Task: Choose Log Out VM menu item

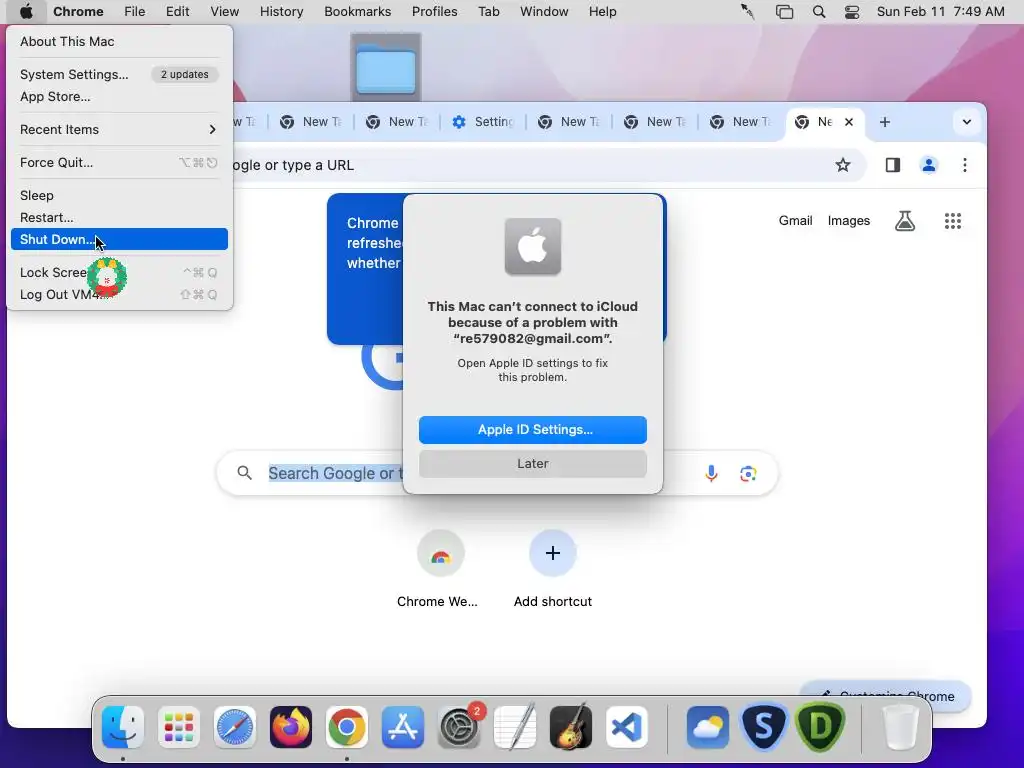Action: click(x=120, y=295)
